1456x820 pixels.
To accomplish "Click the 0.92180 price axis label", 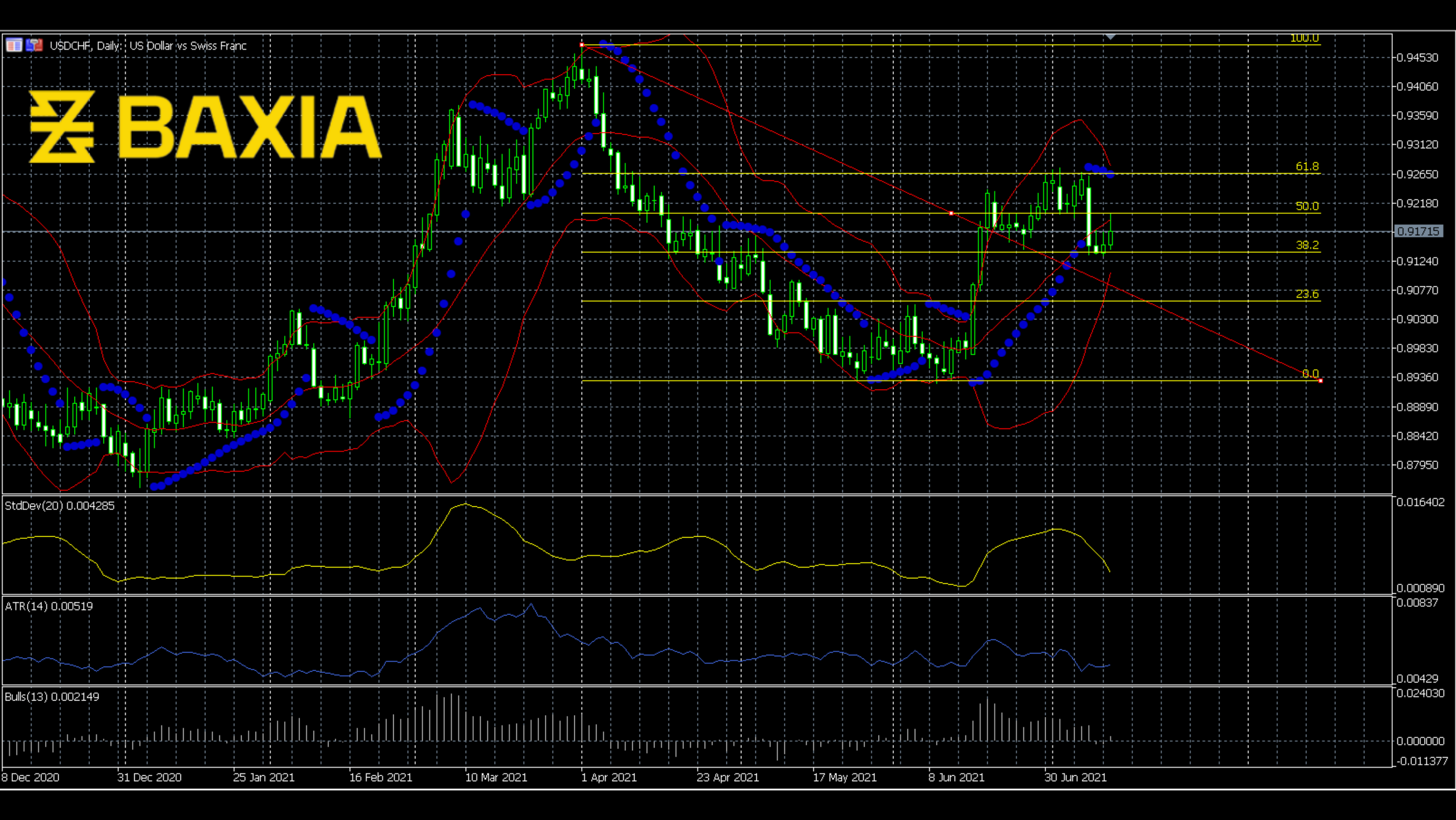I will pos(1418,203).
